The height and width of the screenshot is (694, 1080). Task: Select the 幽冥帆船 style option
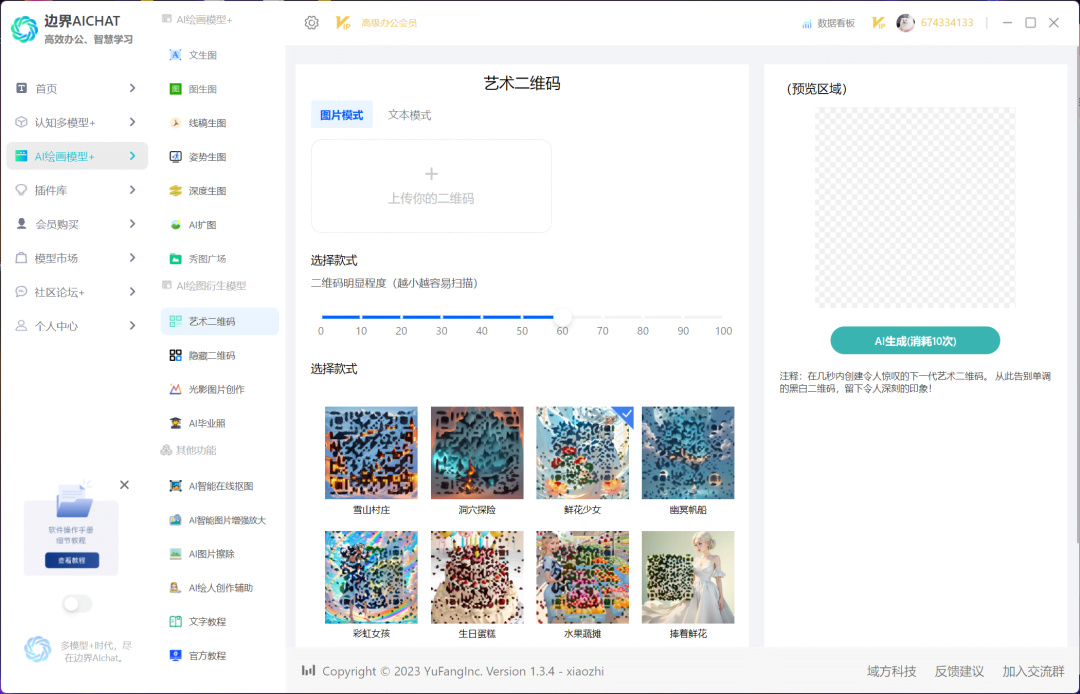(x=687, y=452)
